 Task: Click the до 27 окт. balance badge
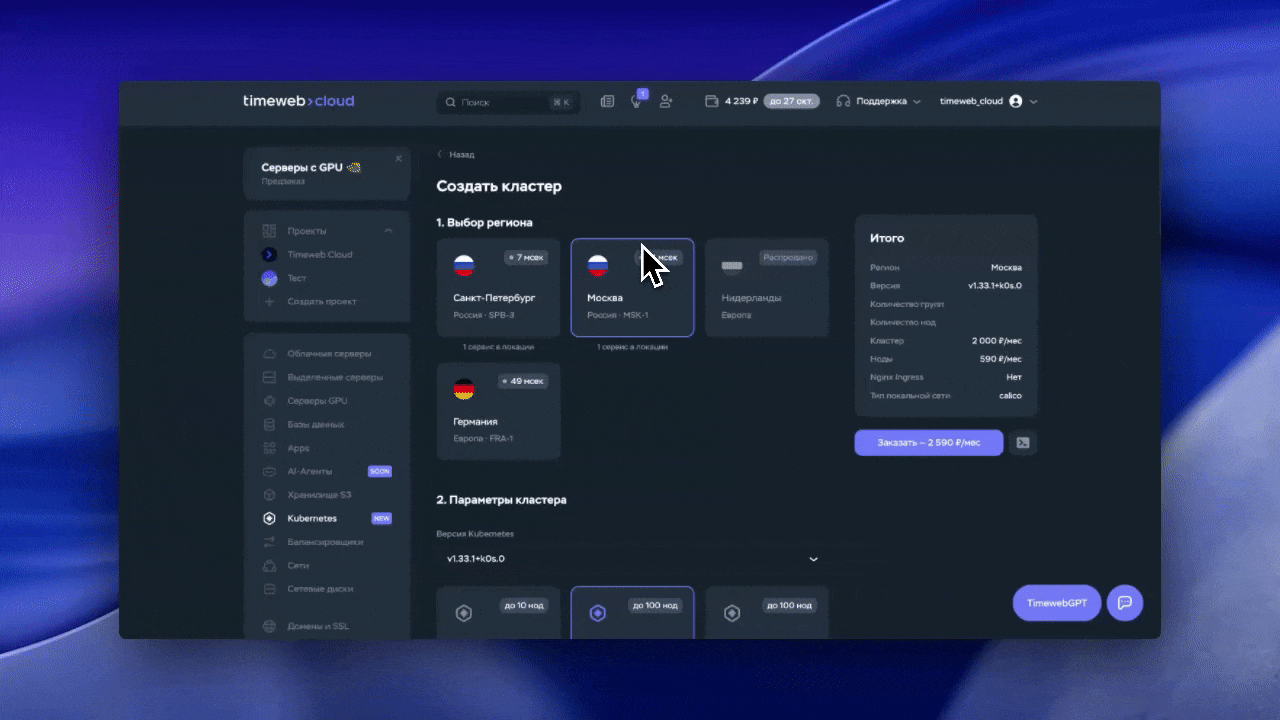point(792,101)
